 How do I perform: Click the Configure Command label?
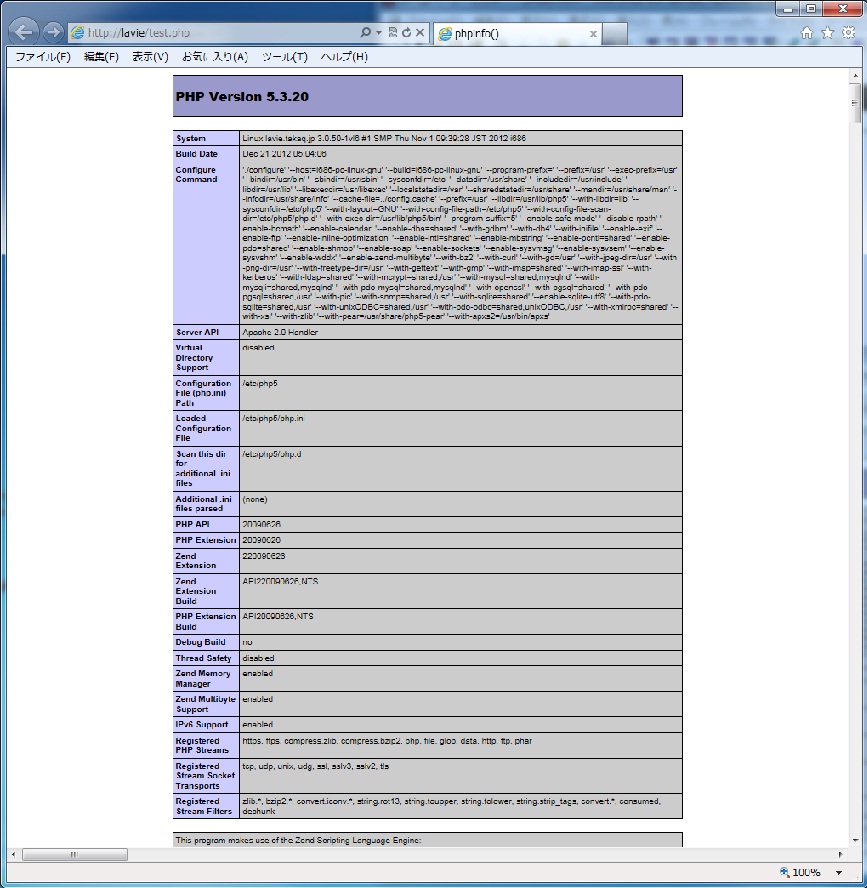pyautogui.click(x=196, y=174)
